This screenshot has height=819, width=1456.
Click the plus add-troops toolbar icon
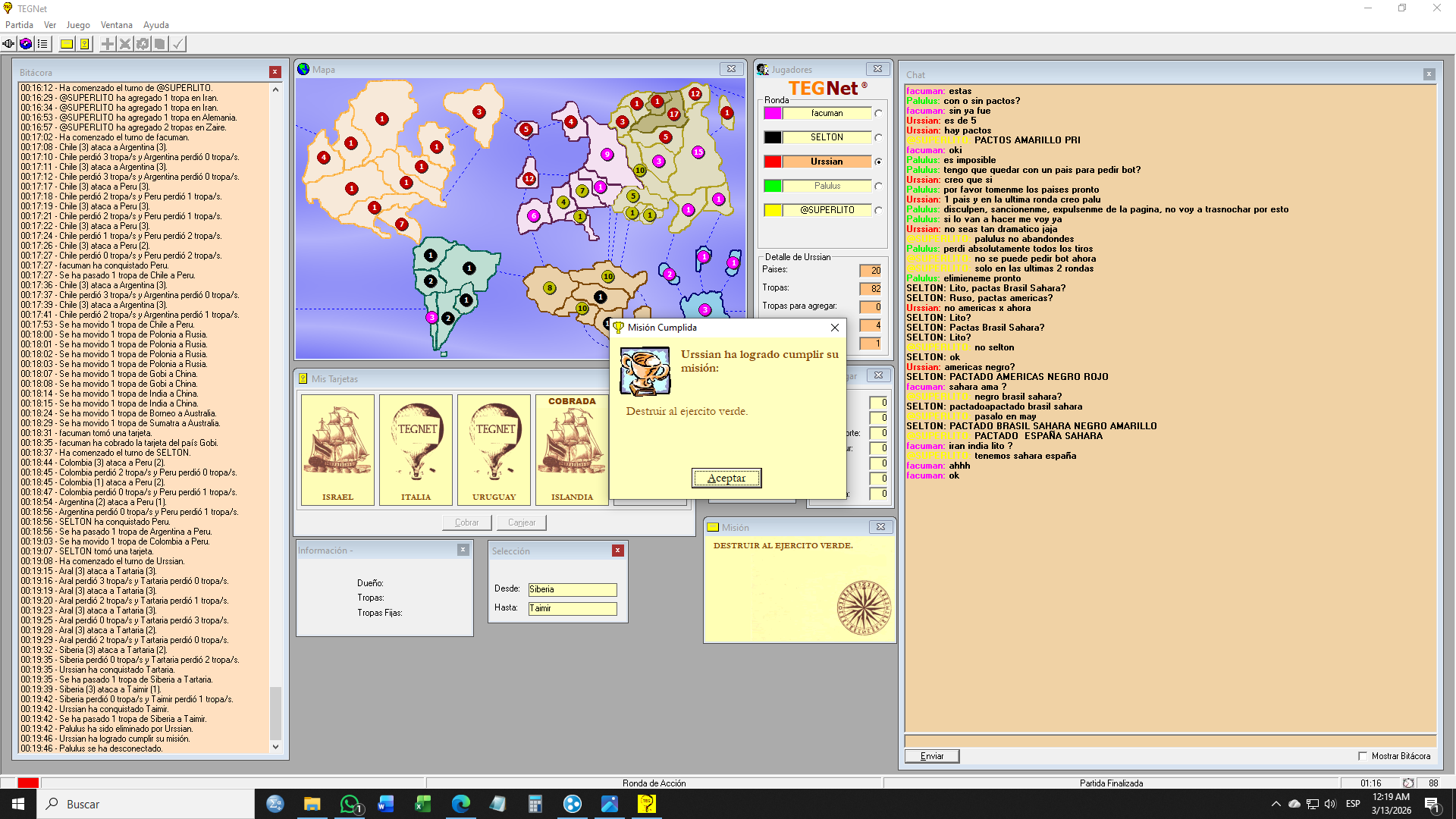click(x=108, y=44)
